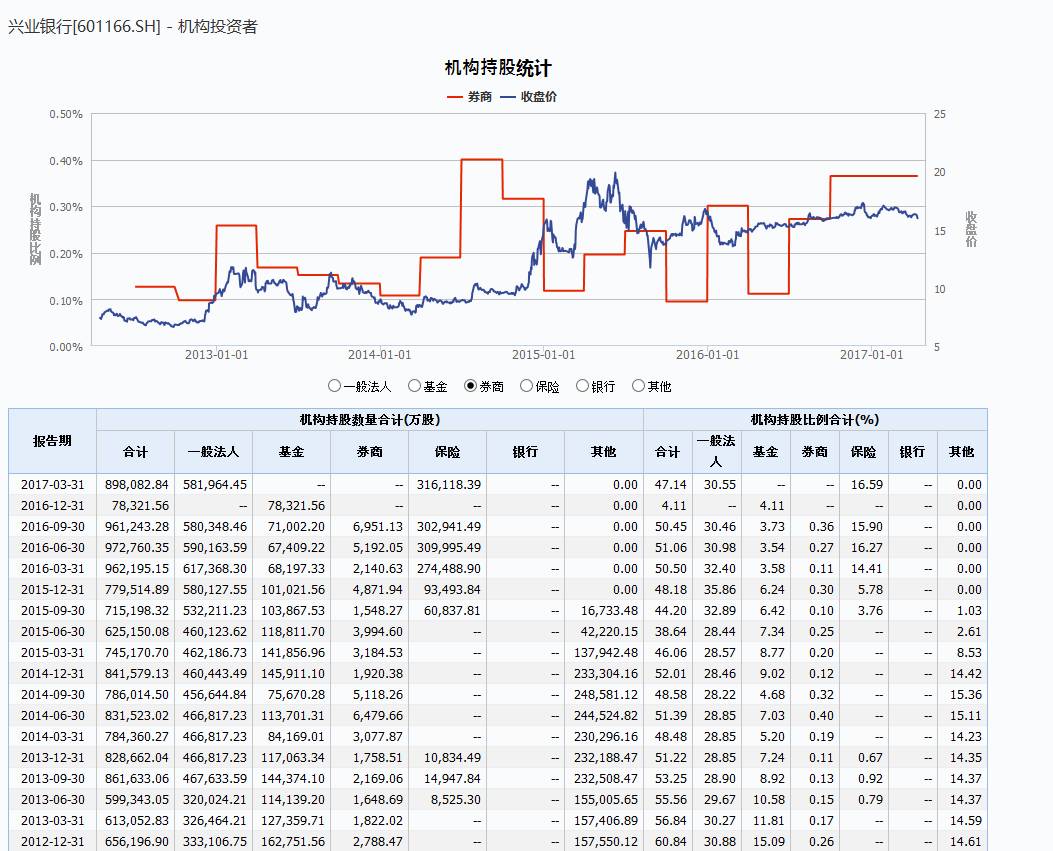This screenshot has height=851, width=1053.
Task: Click the 2013-03-31 report row date
Action: pyautogui.click(x=52, y=820)
